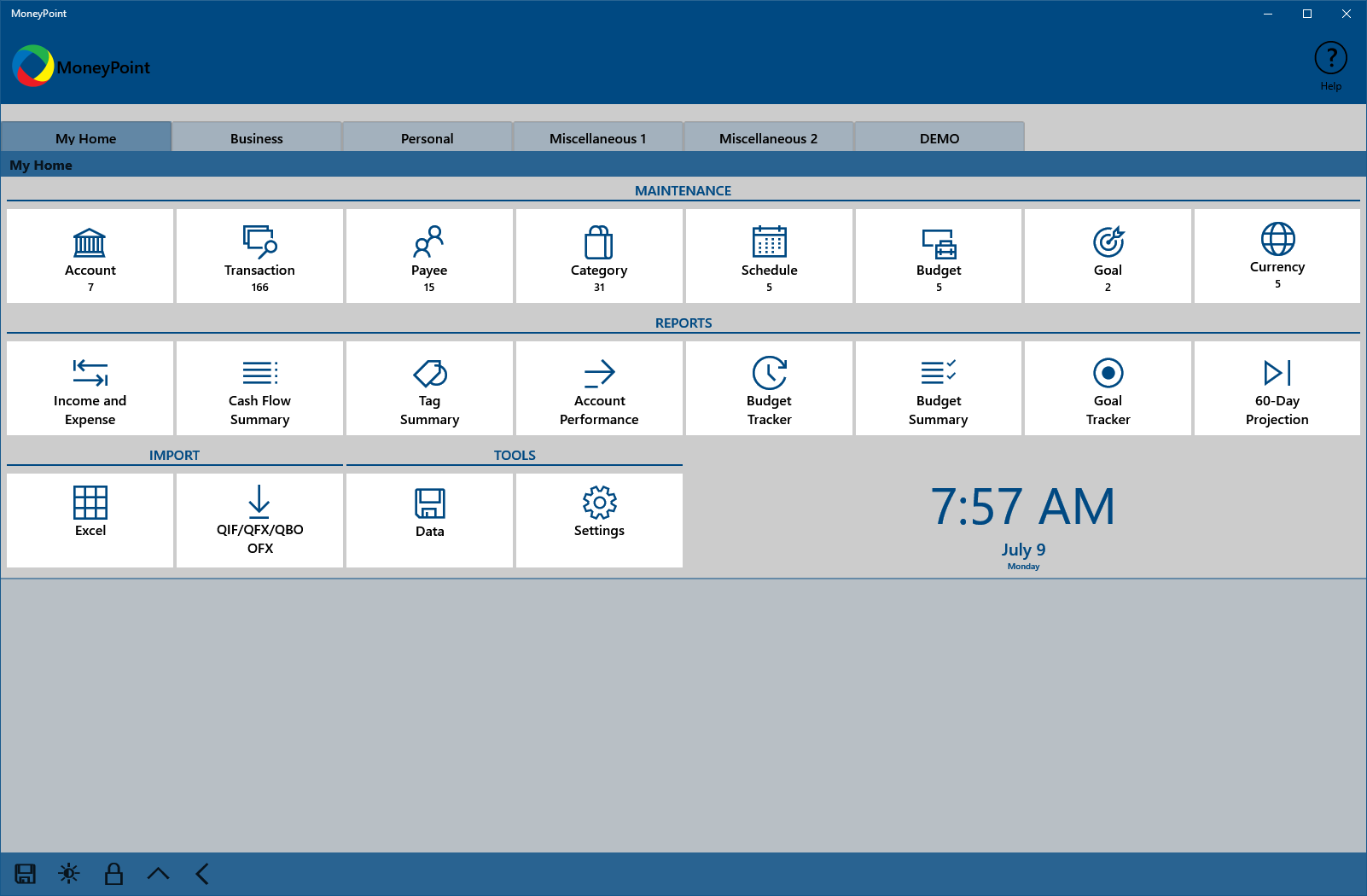Click the Monday weekday text
The image size is (1367, 896).
click(1023, 567)
